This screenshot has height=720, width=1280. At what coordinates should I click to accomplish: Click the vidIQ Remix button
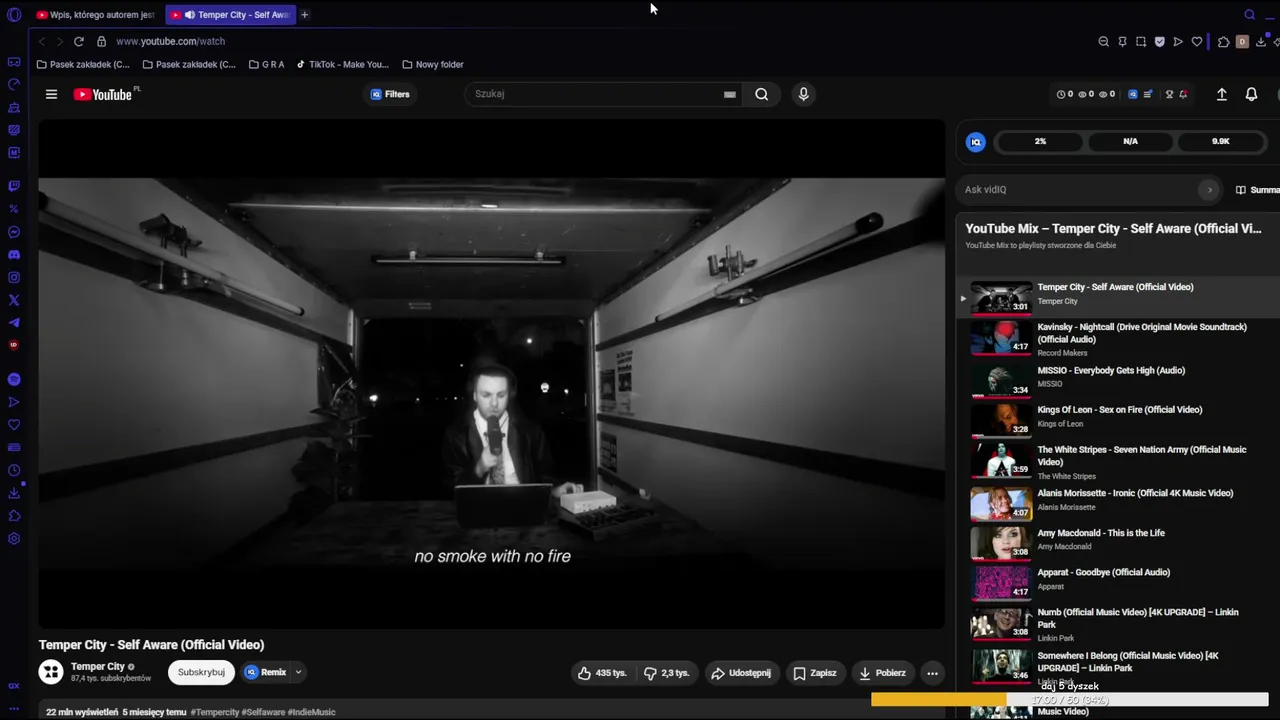point(266,673)
